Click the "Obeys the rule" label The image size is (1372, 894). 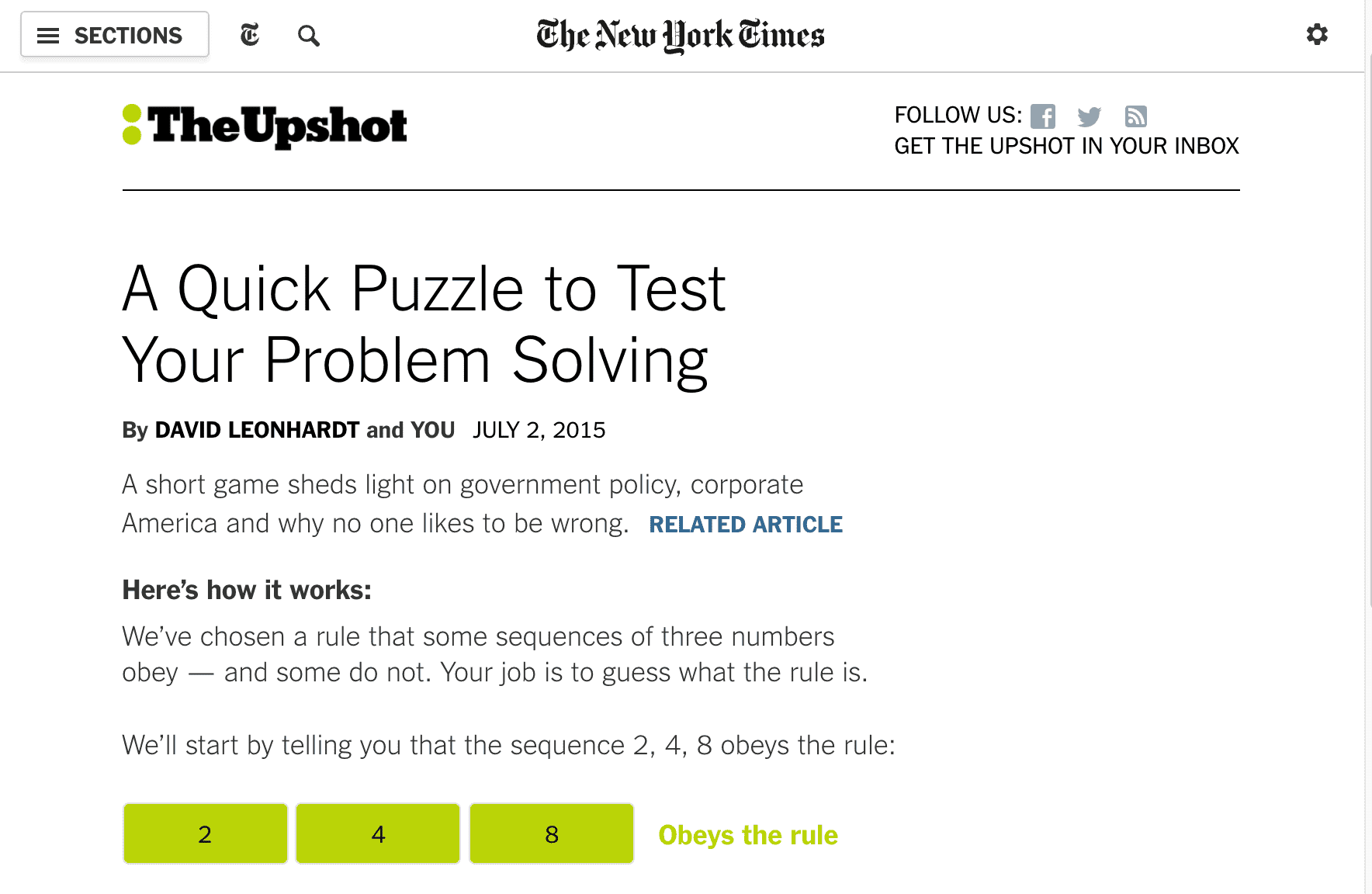pos(747,835)
